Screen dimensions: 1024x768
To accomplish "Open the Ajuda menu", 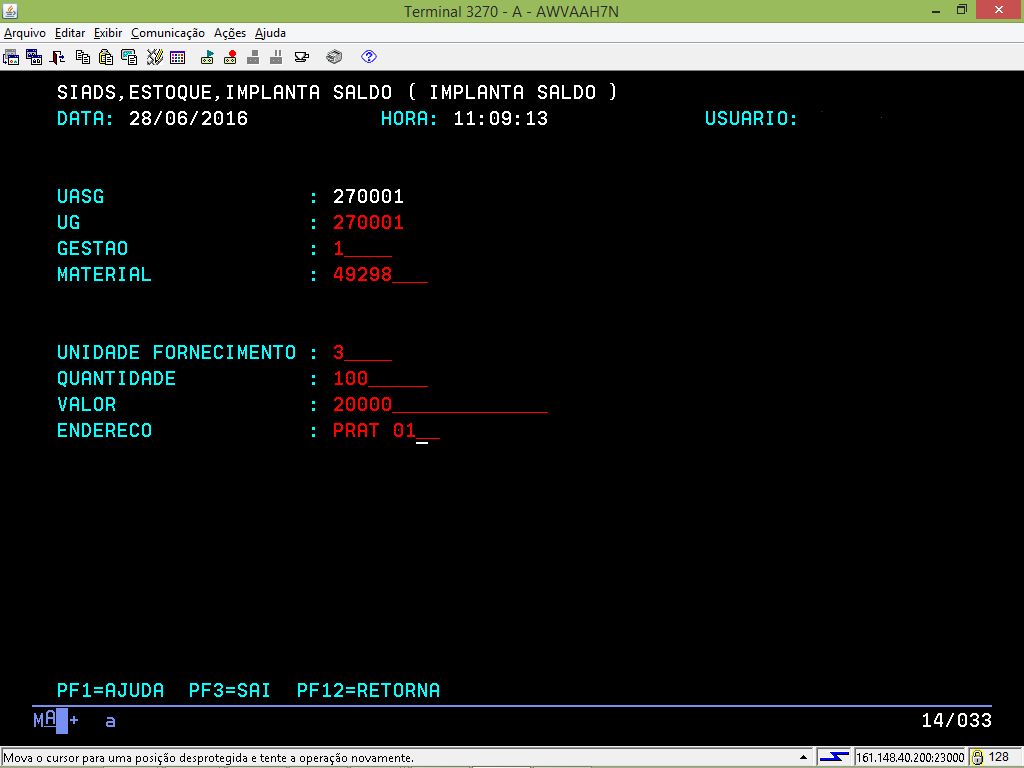I will [x=270, y=33].
